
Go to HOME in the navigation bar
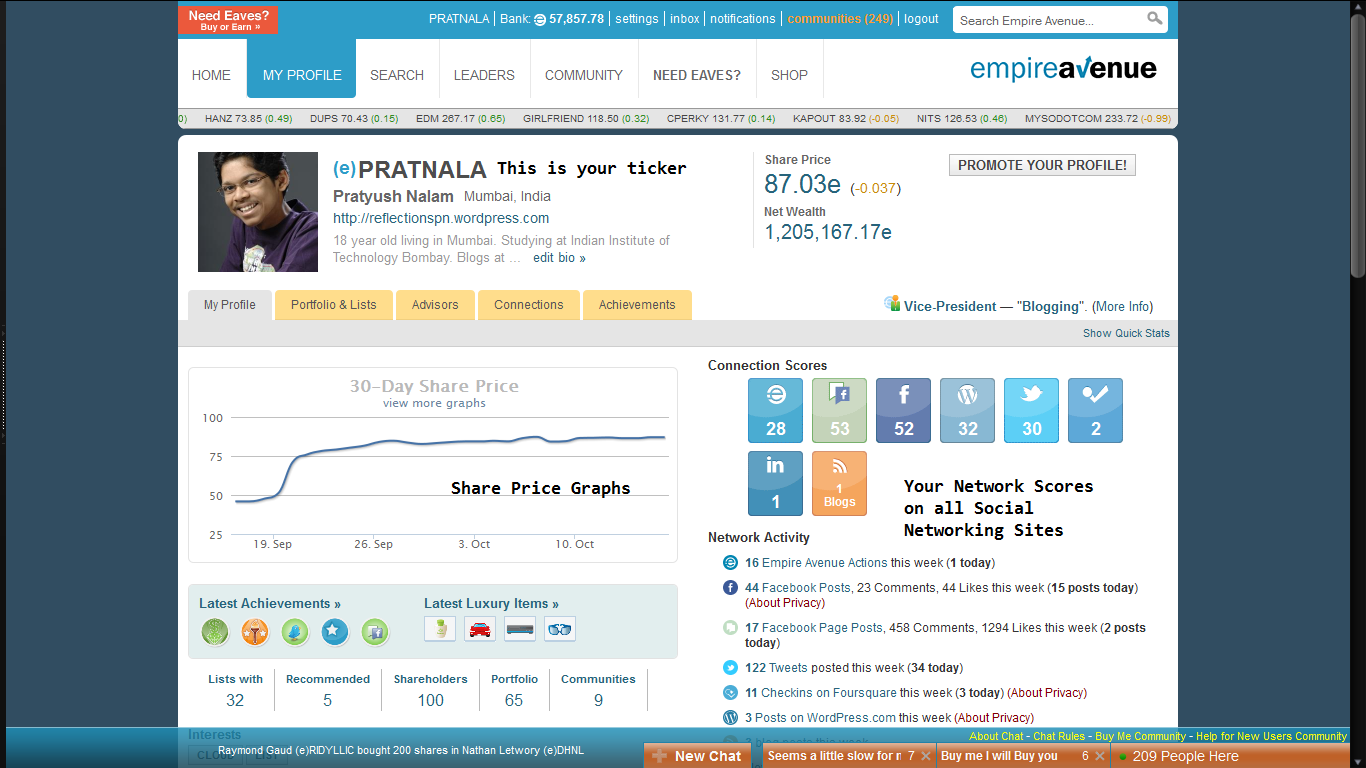click(211, 75)
